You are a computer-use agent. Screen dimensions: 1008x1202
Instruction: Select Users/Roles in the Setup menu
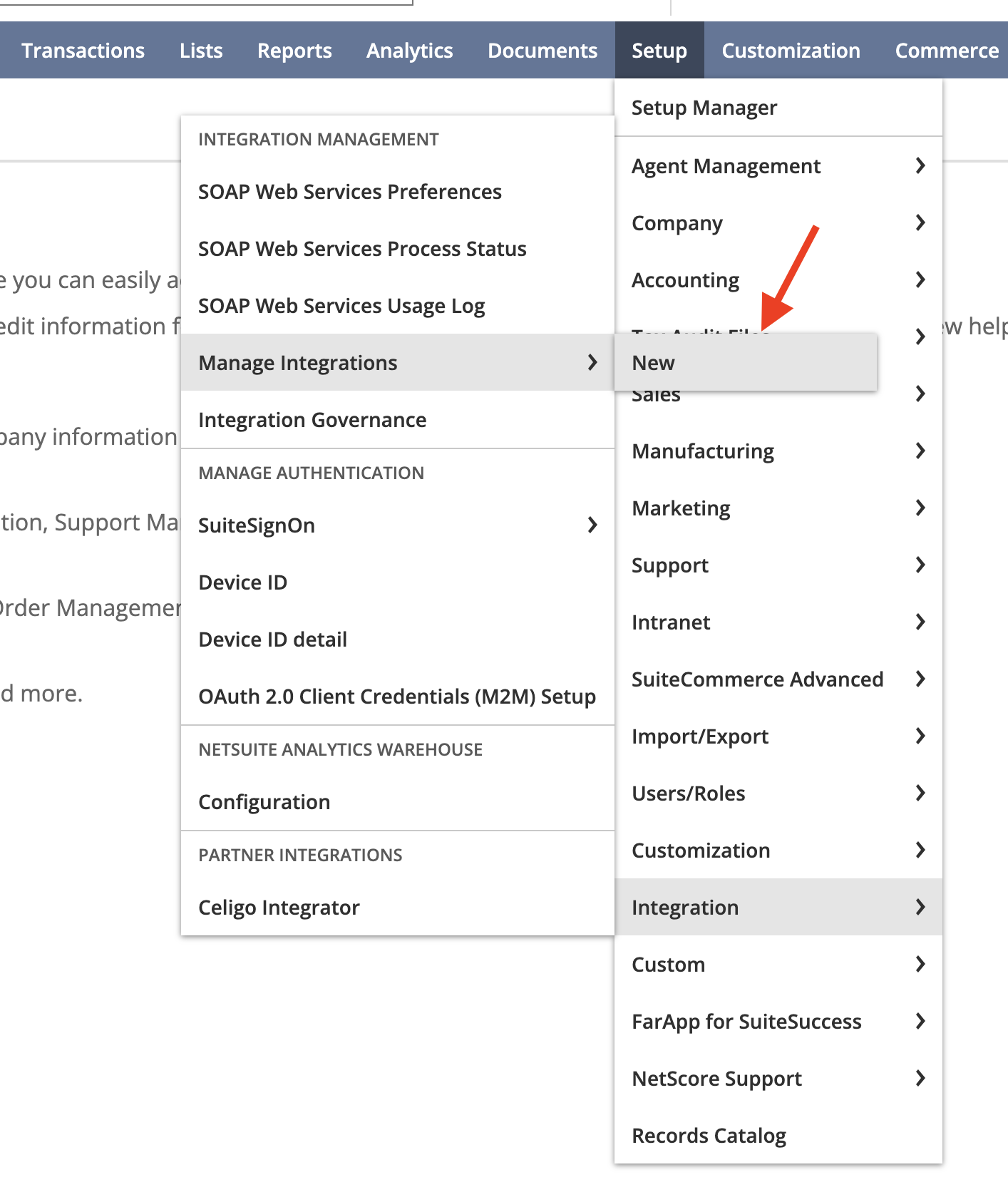778,793
